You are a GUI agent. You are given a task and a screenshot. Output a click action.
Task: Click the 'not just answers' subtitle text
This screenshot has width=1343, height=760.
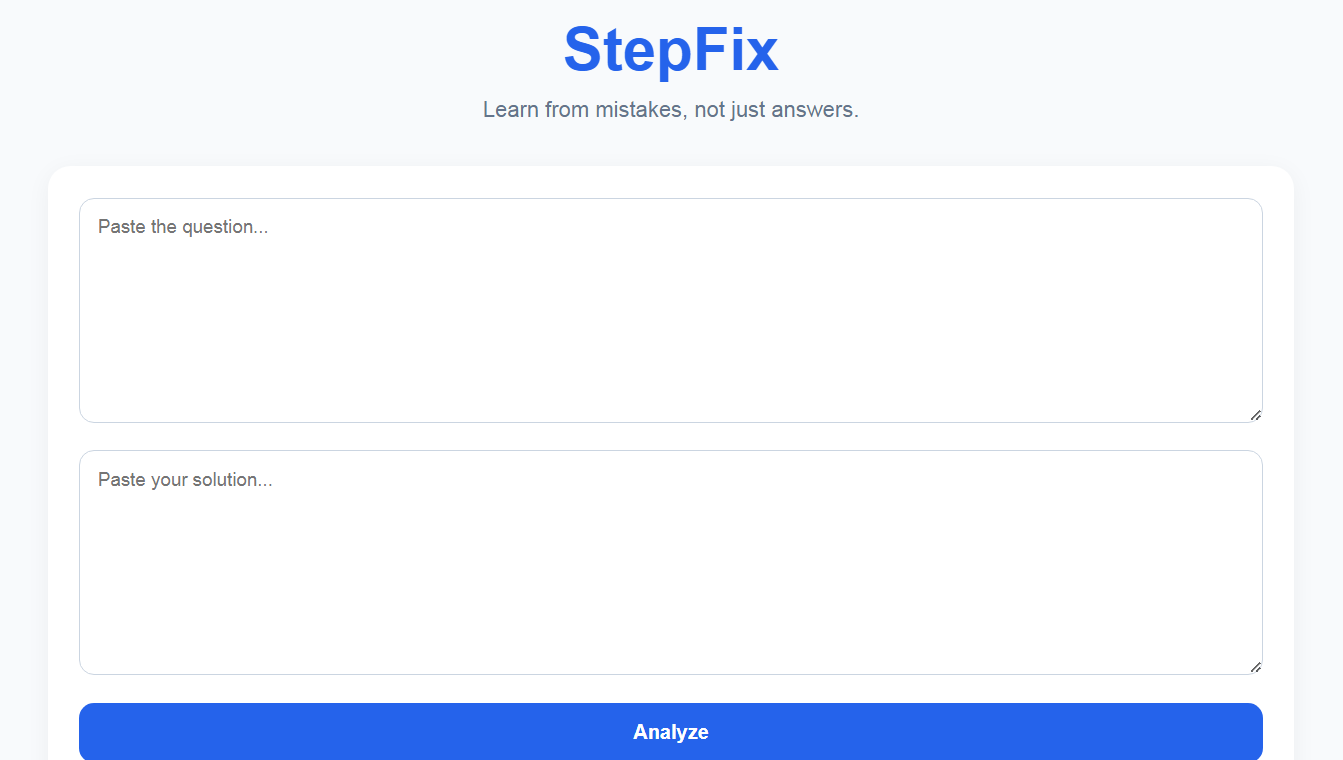777,109
